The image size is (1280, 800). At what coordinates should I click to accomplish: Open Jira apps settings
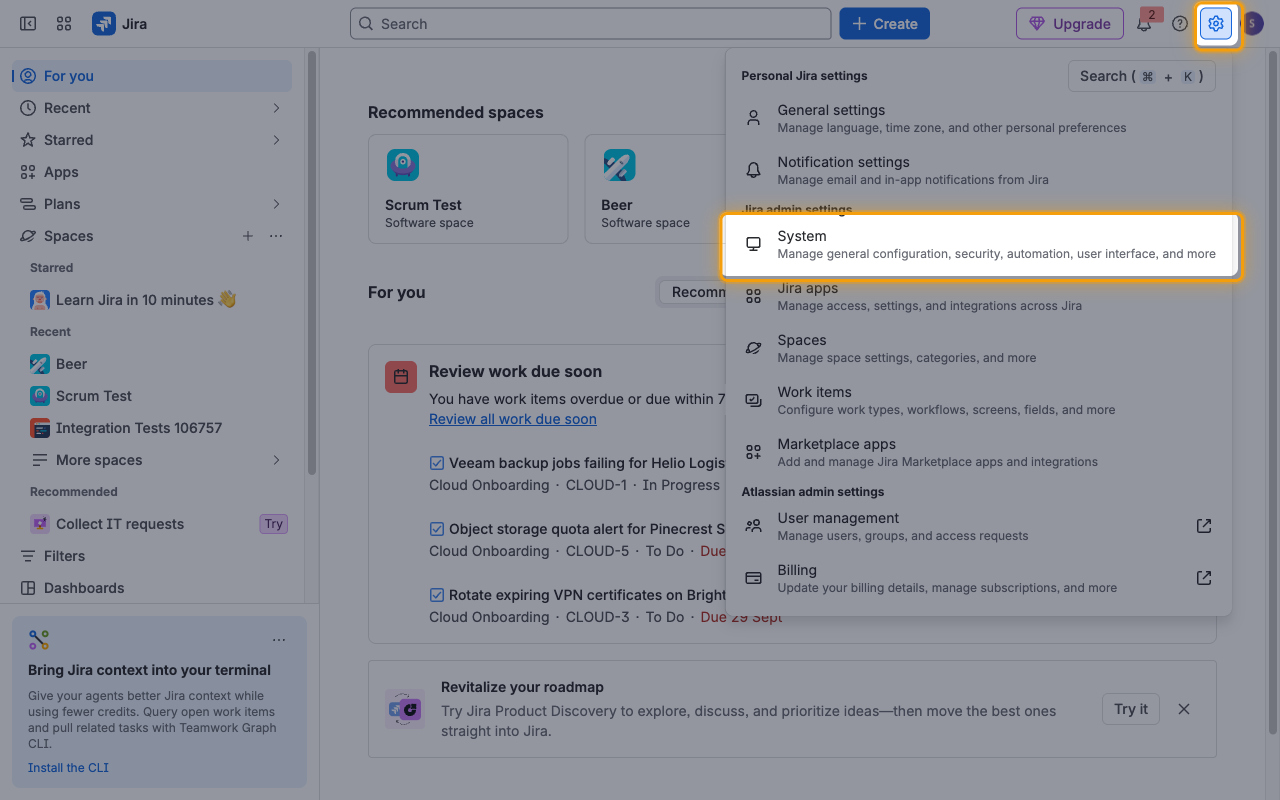pyautogui.click(x=979, y=296)
